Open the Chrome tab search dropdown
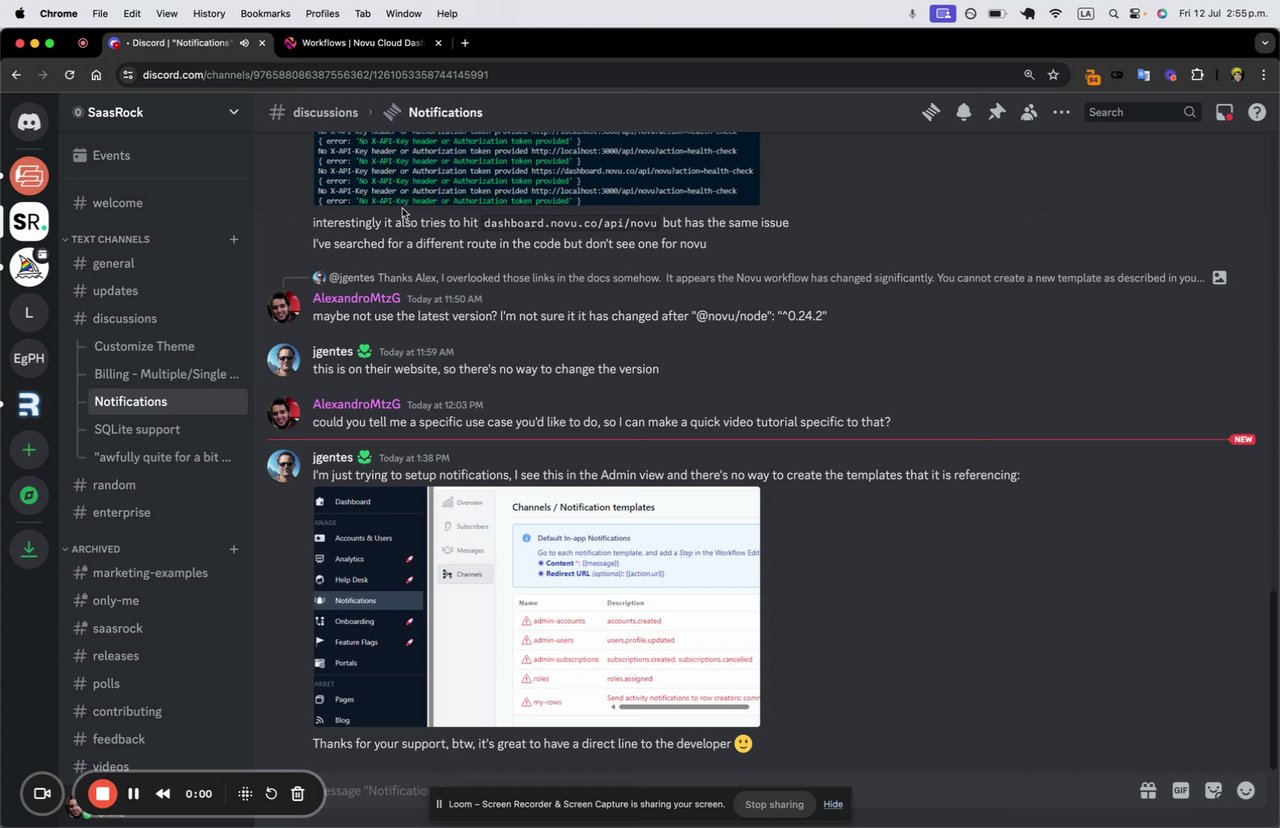Viewport: 1280px width, 828px height. click(x=1265, y=43)
